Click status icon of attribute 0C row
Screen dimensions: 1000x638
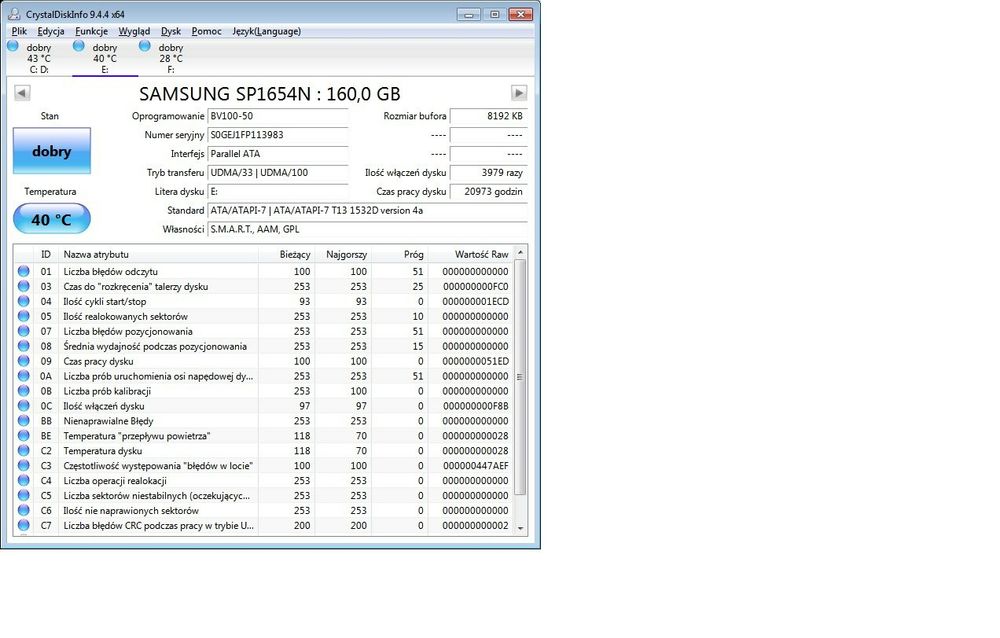point(24,406)
